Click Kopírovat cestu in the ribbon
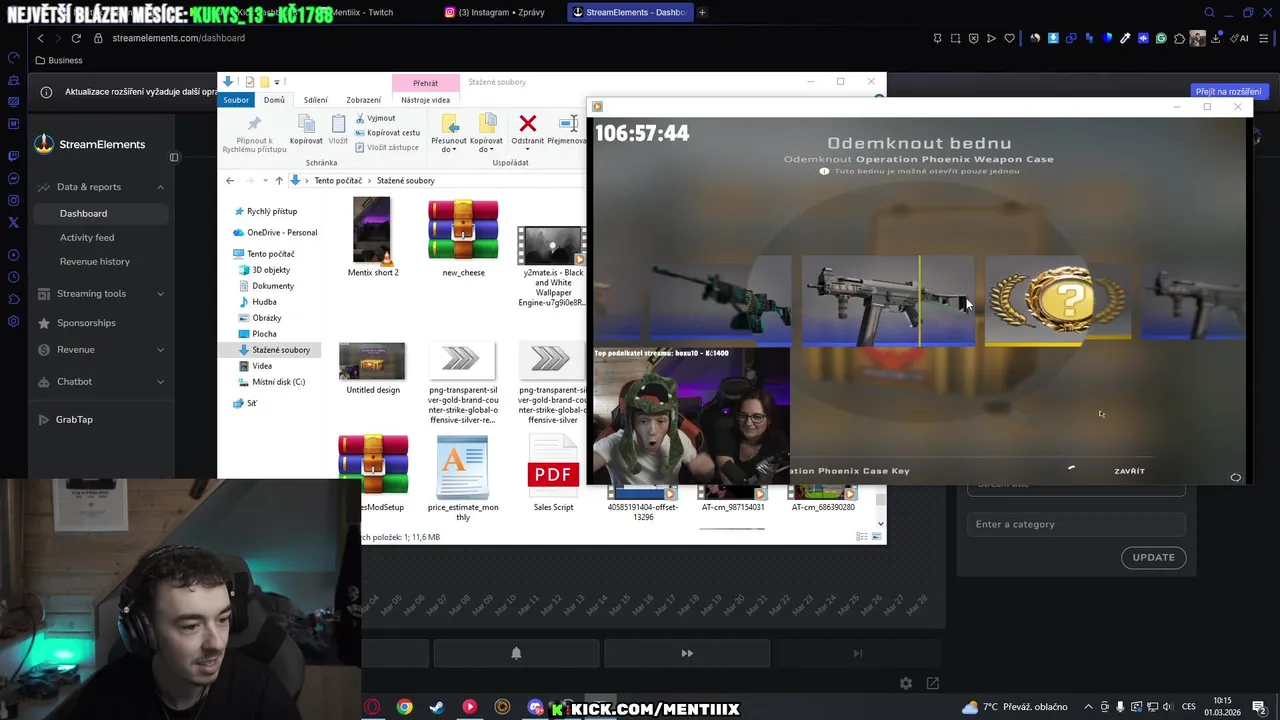This screenshot has width=1280, height=720. 388,132
